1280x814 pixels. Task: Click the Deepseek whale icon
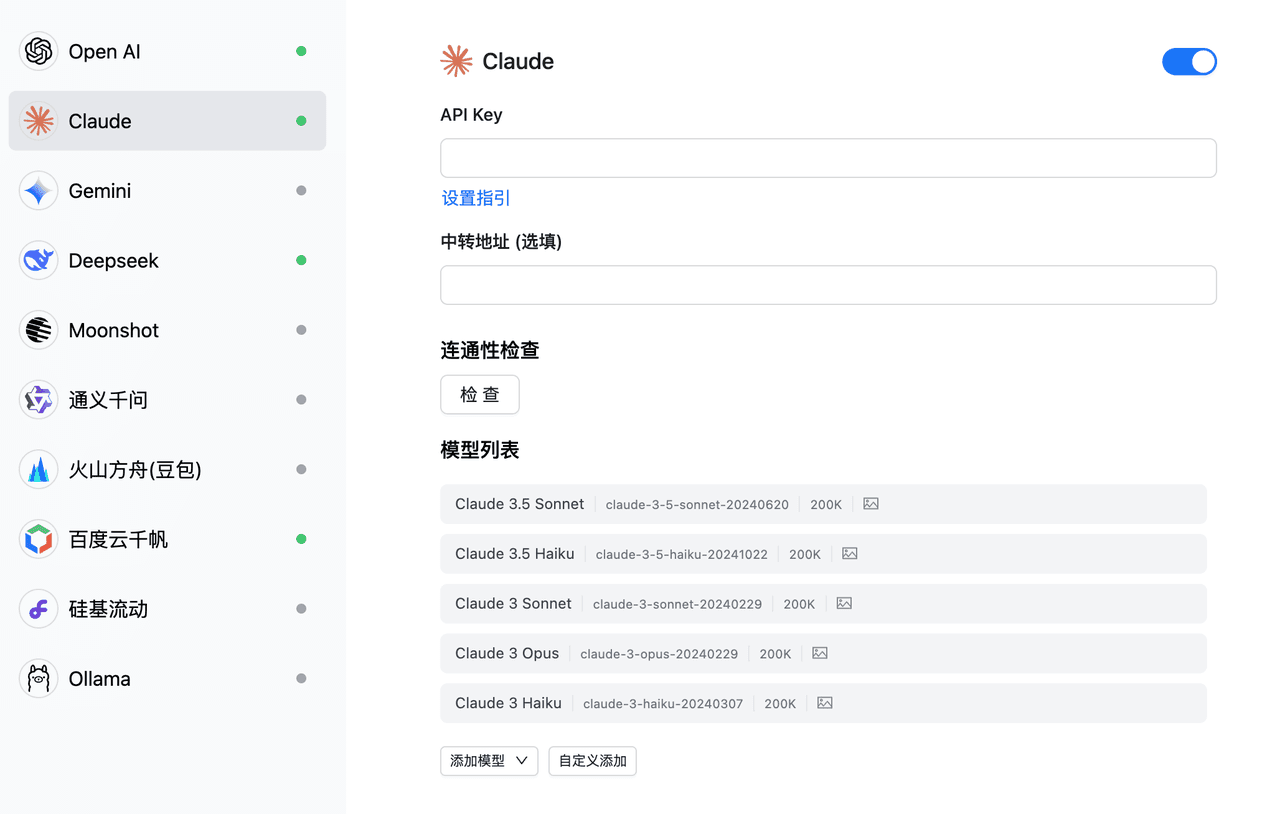(38, 260)
